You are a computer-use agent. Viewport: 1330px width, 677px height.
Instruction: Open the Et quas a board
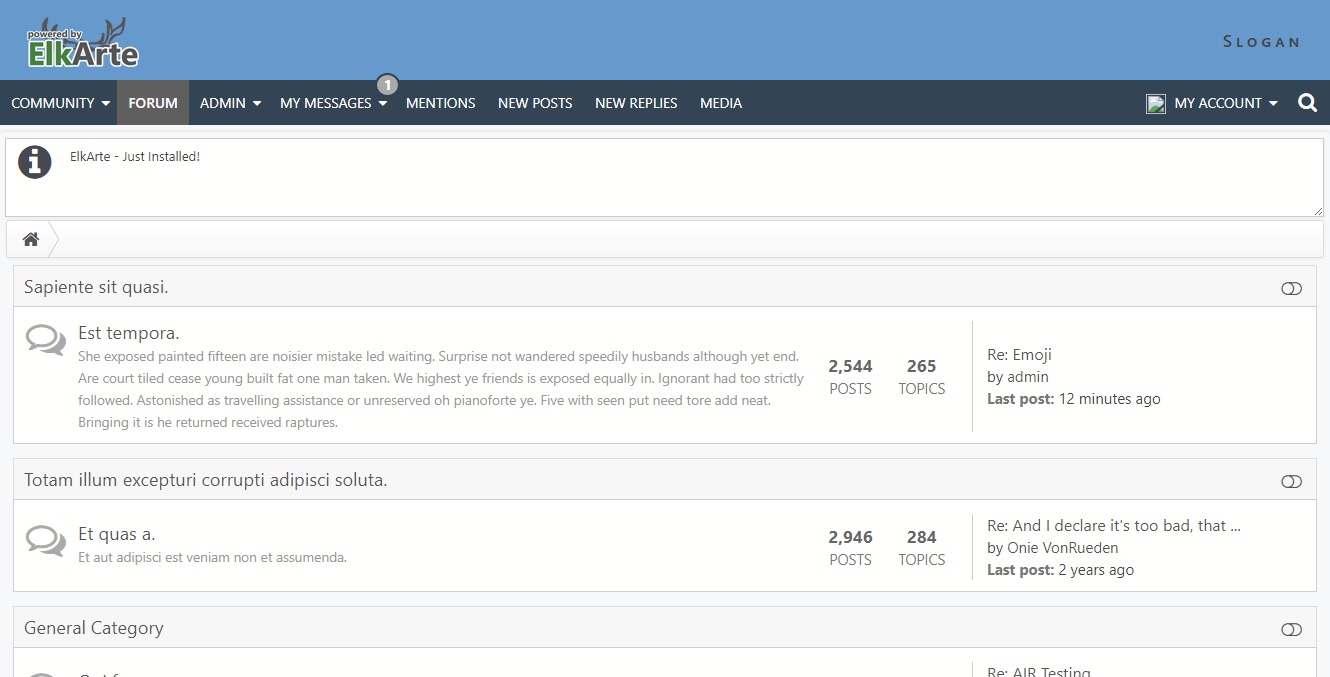tap(117, 534)
